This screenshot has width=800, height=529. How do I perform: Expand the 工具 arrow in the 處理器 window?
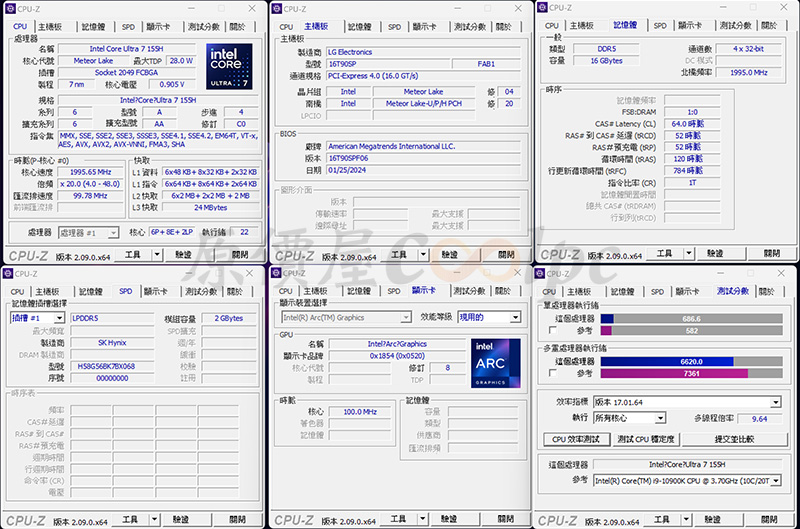[x=157, y=254]
